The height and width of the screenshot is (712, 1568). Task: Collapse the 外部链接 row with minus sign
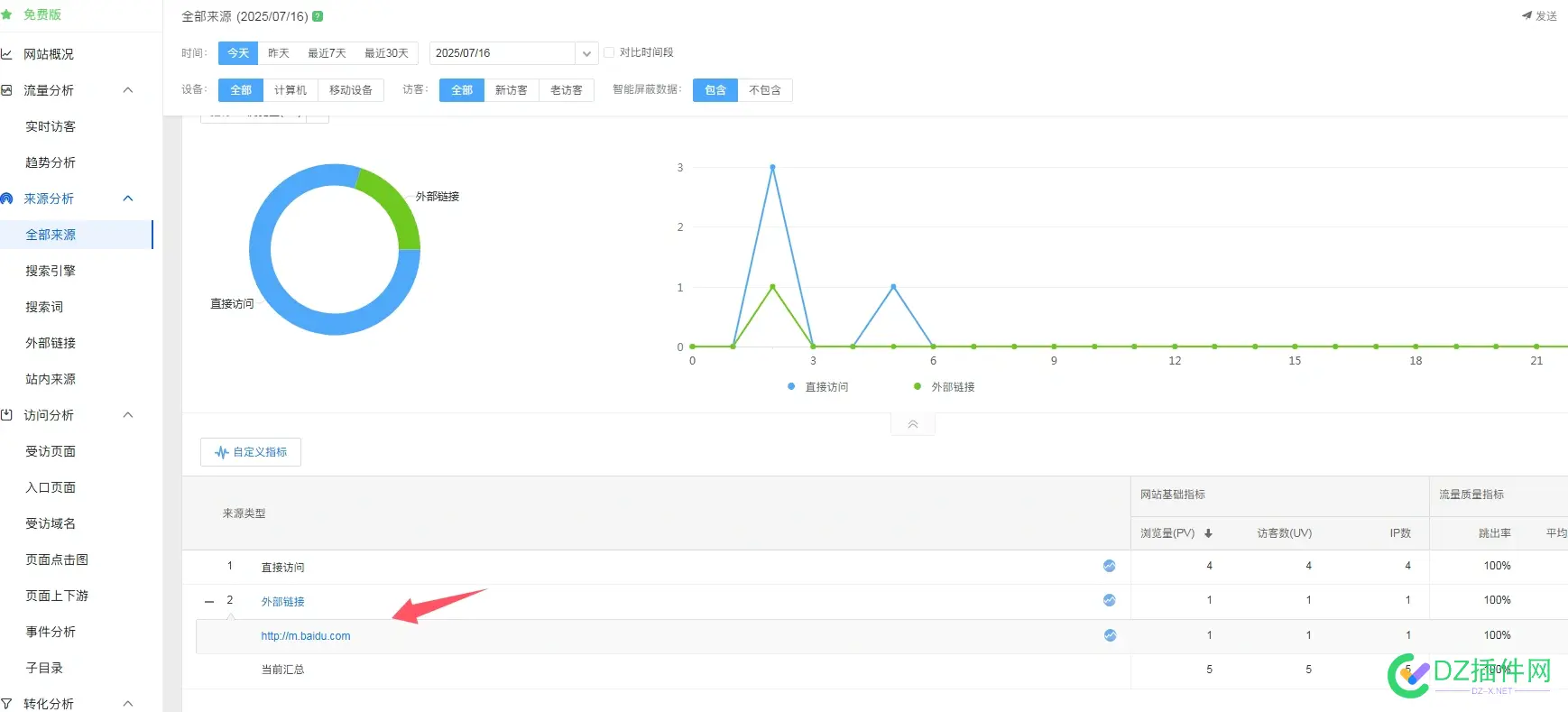[x=209, y=601]
